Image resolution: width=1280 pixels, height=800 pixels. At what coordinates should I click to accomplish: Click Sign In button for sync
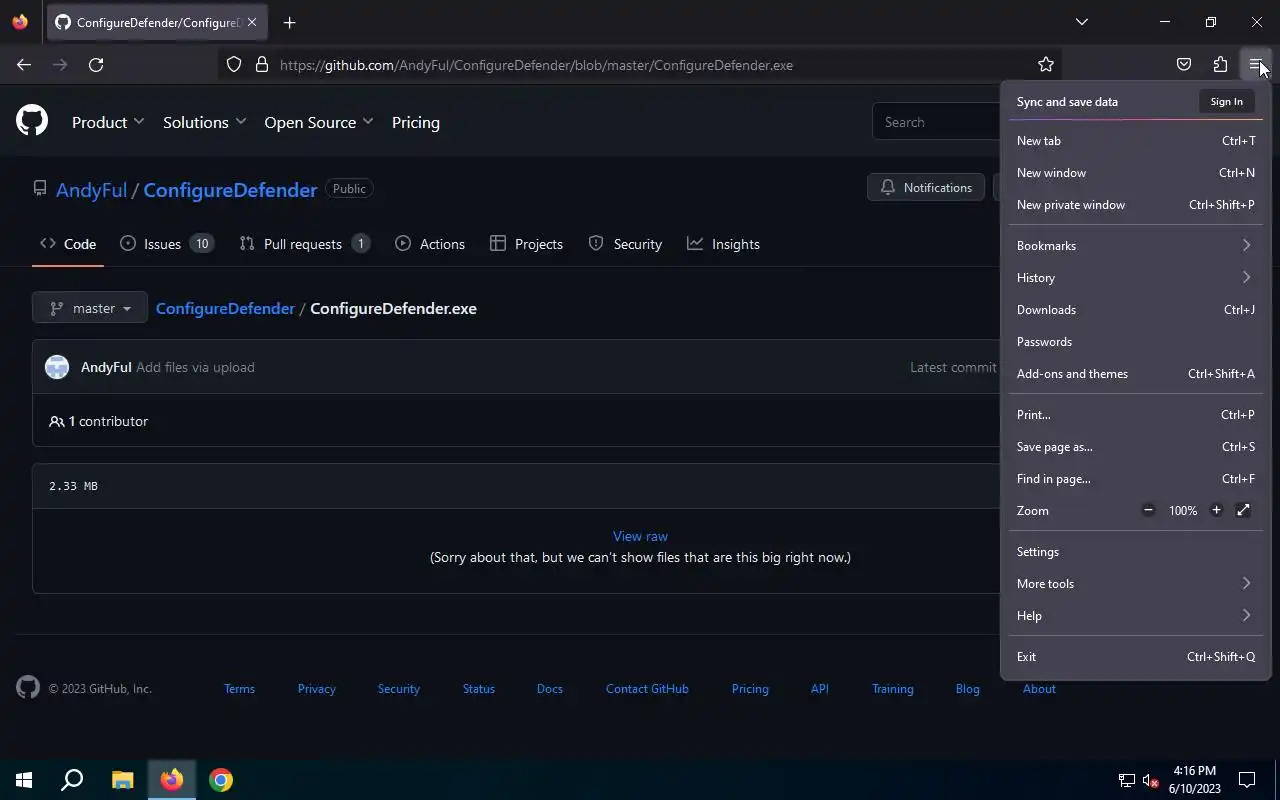(x=1226, y=101)
